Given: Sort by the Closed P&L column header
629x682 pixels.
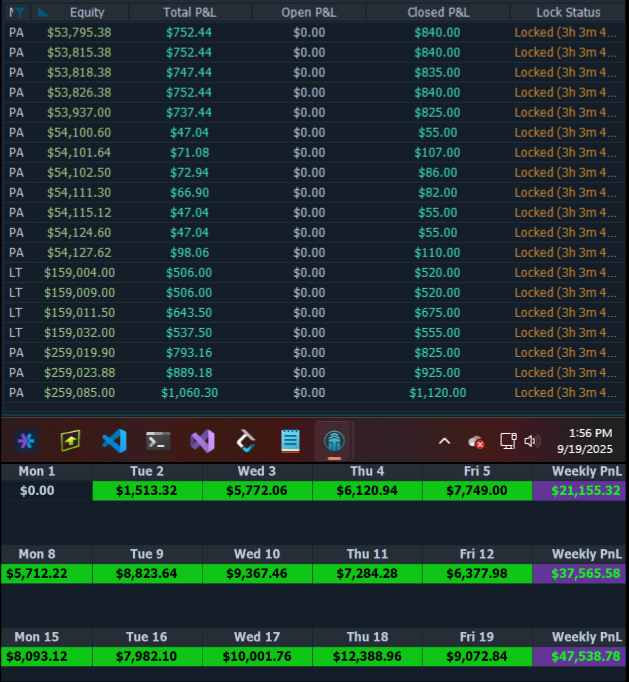Looking at the screenshot, I should point(438,13).
